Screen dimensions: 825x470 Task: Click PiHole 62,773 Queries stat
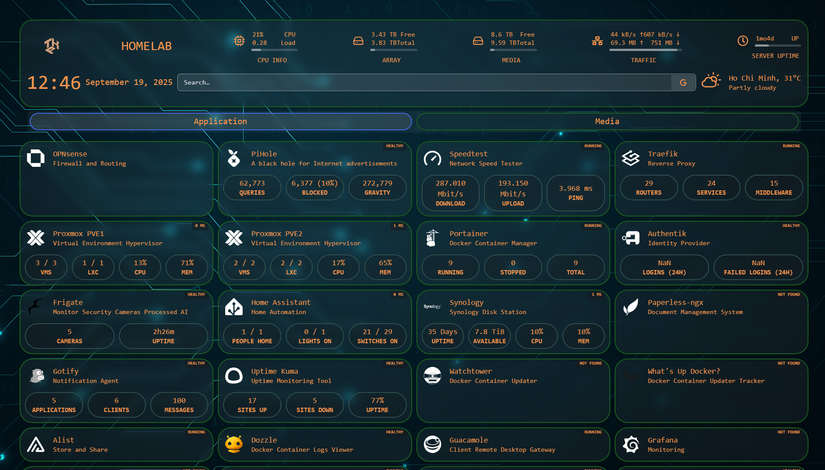pos(252,187)
